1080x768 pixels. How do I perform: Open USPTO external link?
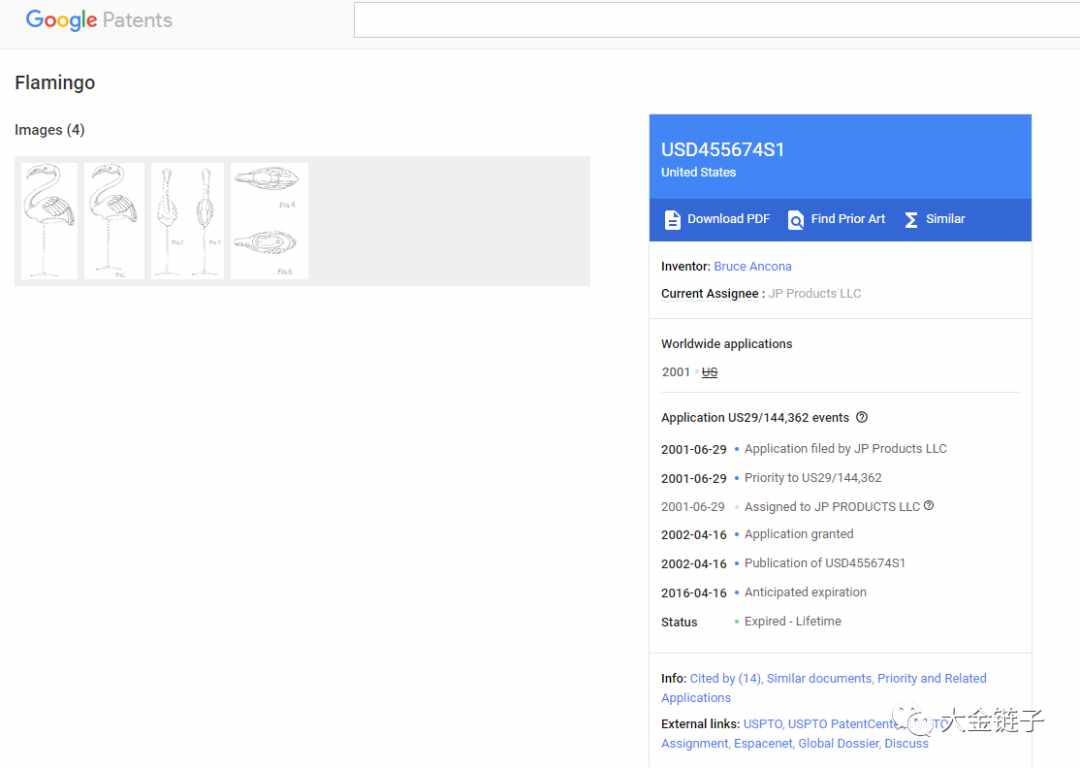point(762,724)
